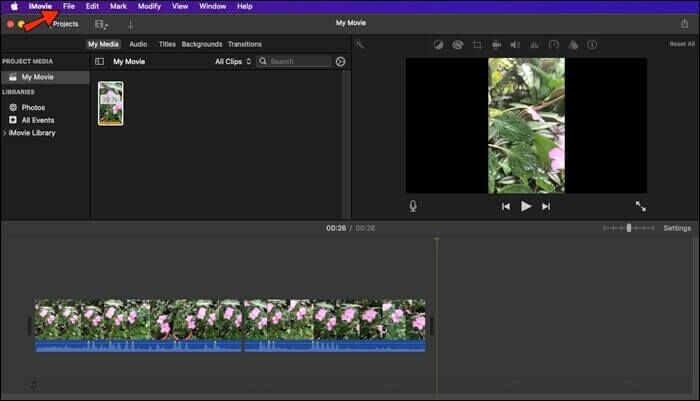Click Reset All adjustments

point(682,44)
